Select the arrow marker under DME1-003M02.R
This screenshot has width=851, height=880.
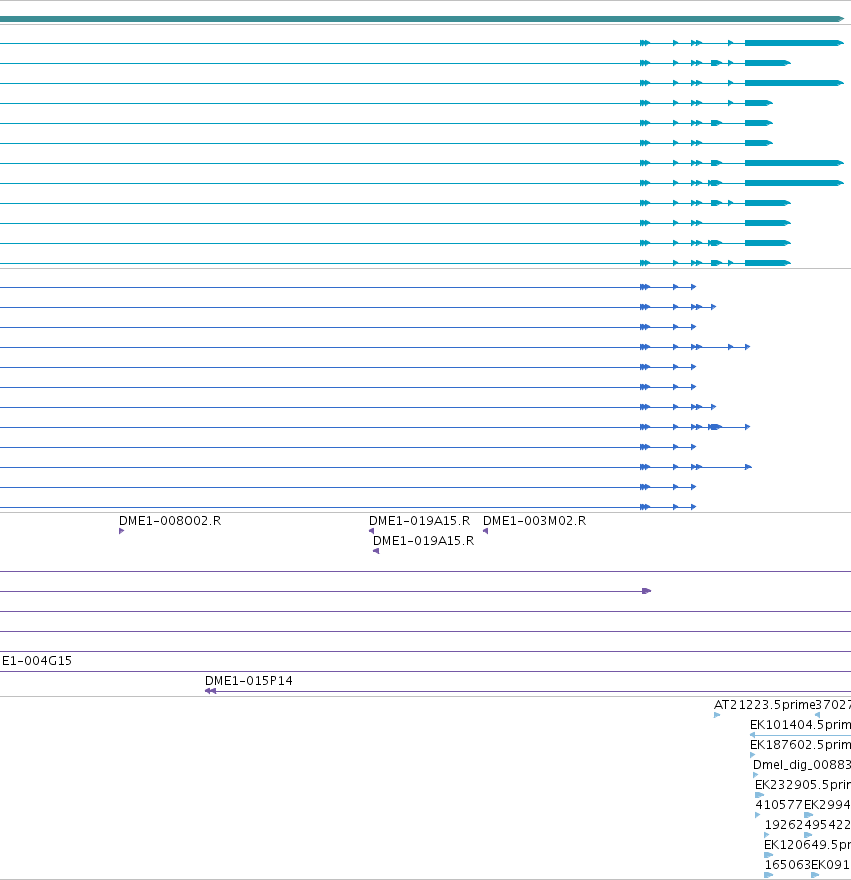(x=486, y=531)
